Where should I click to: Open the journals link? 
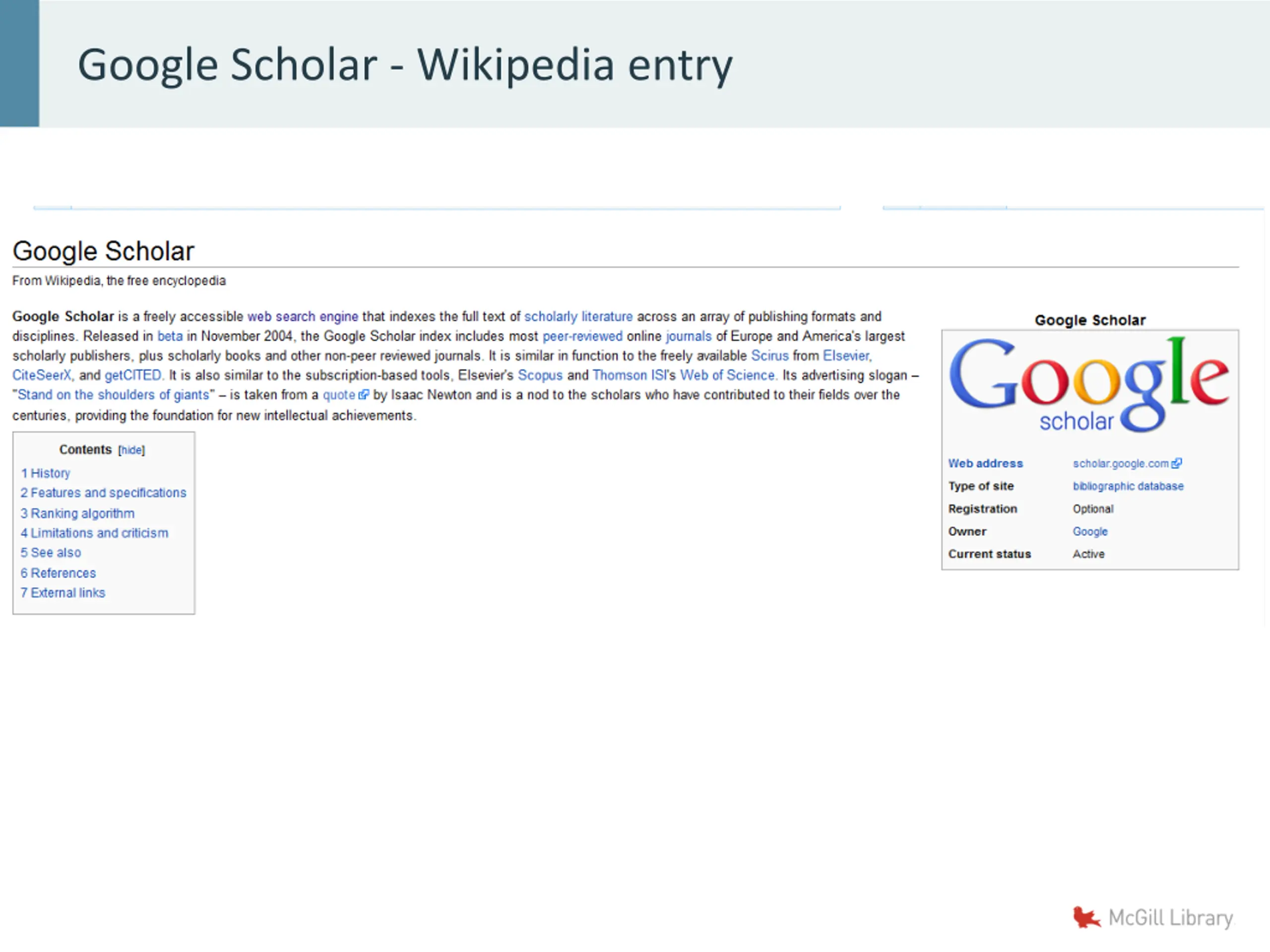(x=689, y=336)
